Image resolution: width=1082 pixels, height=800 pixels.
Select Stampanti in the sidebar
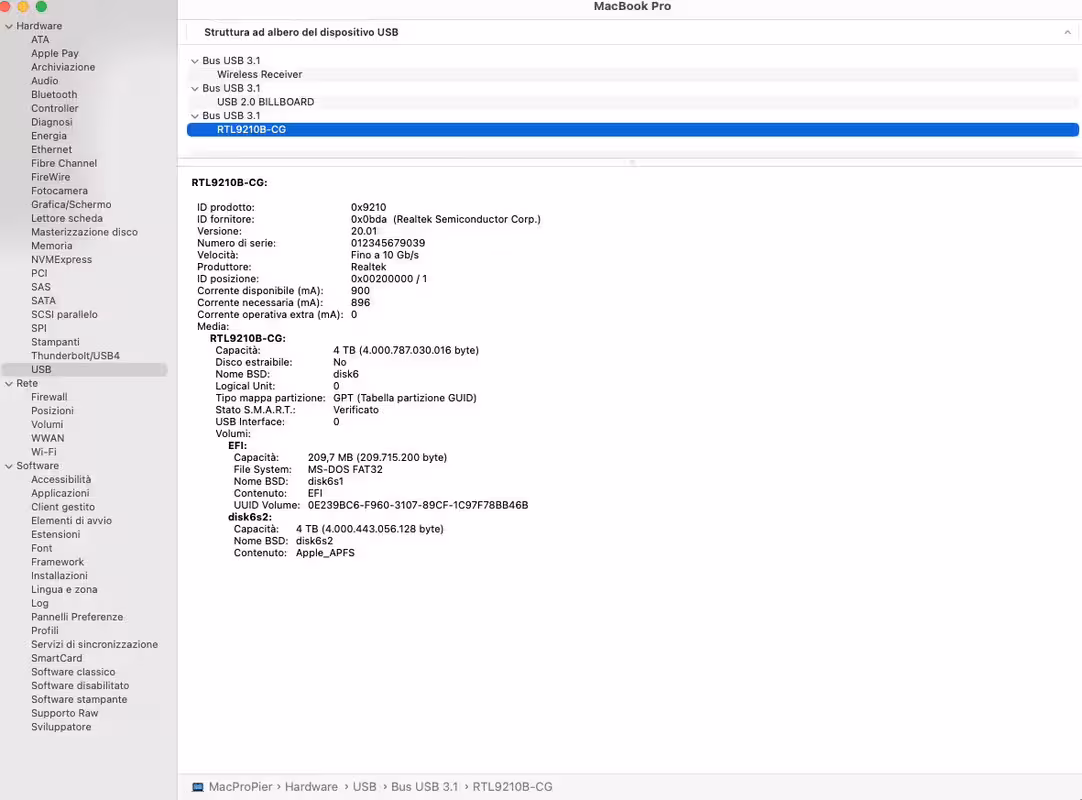55,342
